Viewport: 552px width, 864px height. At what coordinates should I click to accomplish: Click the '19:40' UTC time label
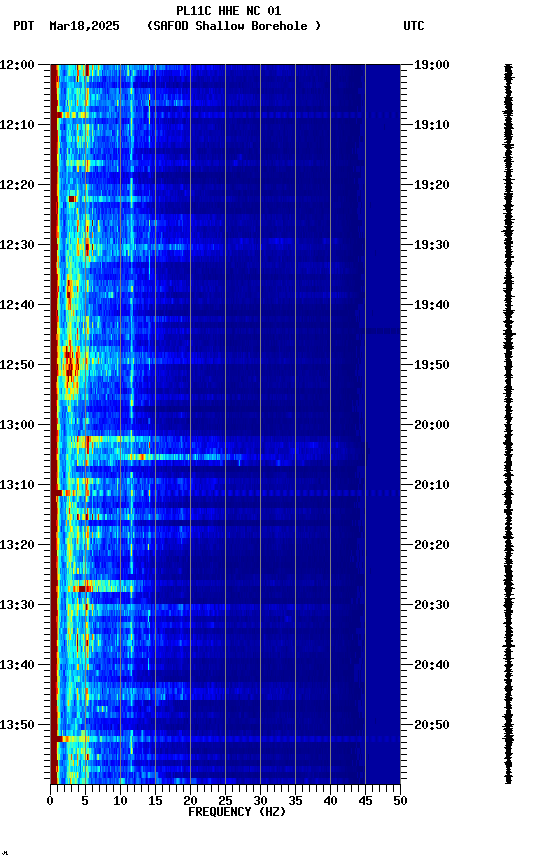pos(432,305)
